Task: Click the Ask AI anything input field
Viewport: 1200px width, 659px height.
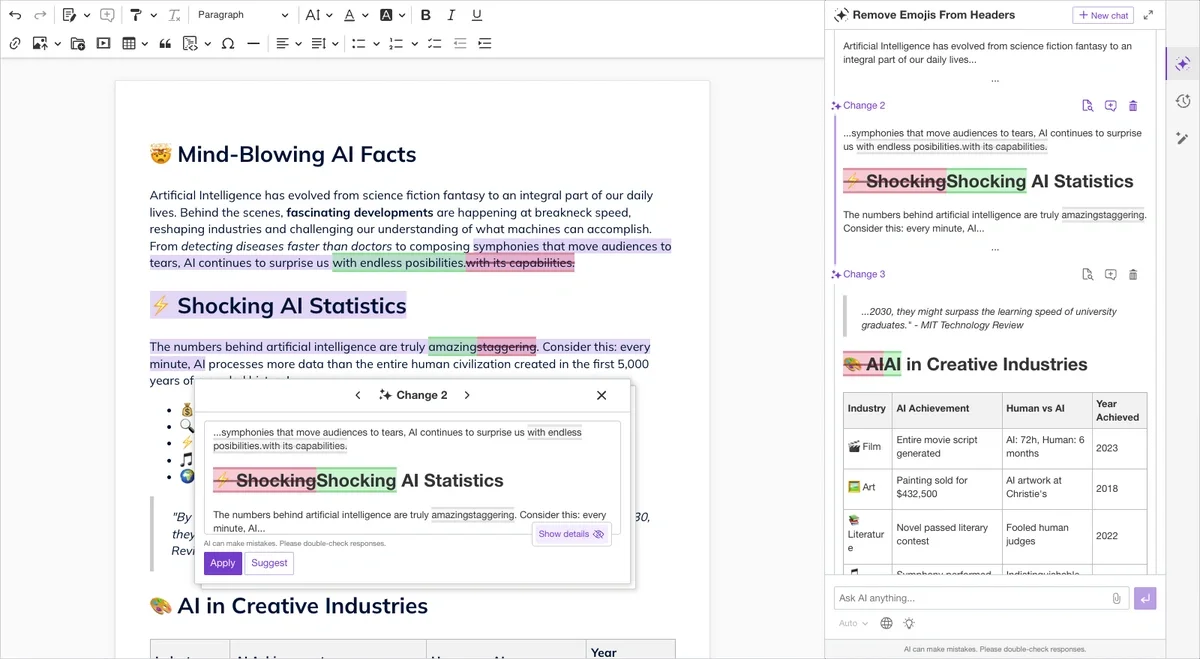Action: click(x=970, y=598)
